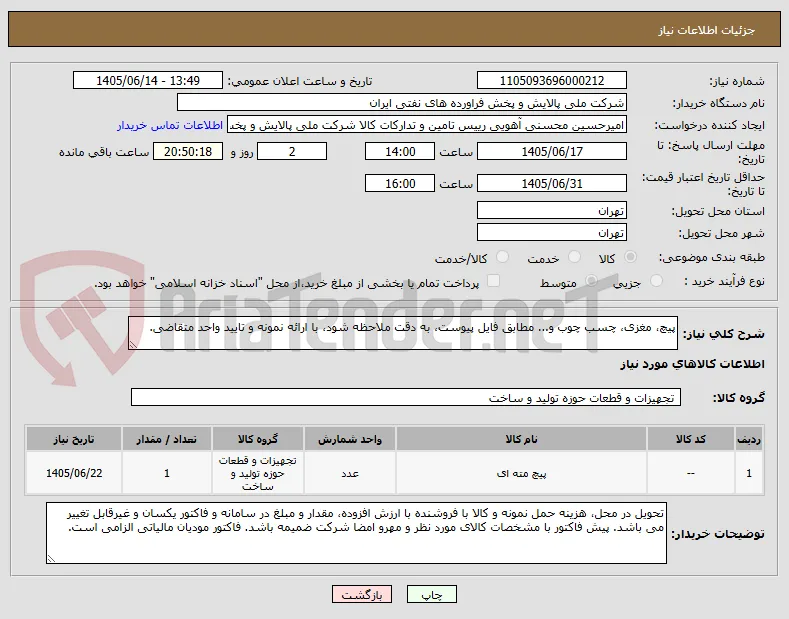This screenshot has height=619, width=789.
Task: Select the کالا radio button
Action: (630, 257)
